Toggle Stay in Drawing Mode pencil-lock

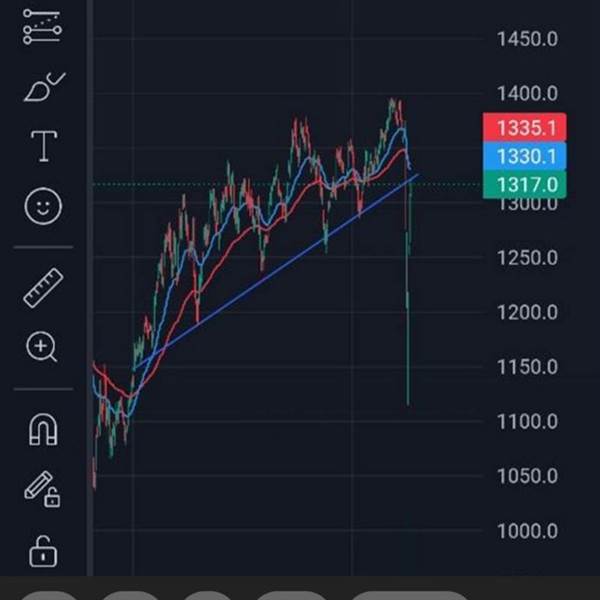tap(42, 489)
